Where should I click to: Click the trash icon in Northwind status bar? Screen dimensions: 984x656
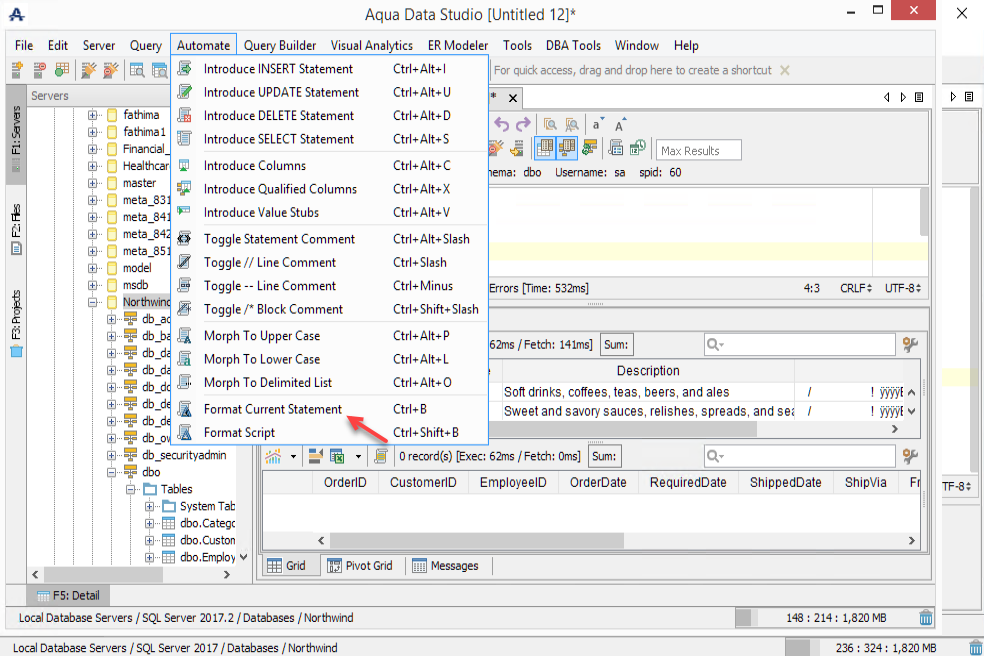(926, 618)
